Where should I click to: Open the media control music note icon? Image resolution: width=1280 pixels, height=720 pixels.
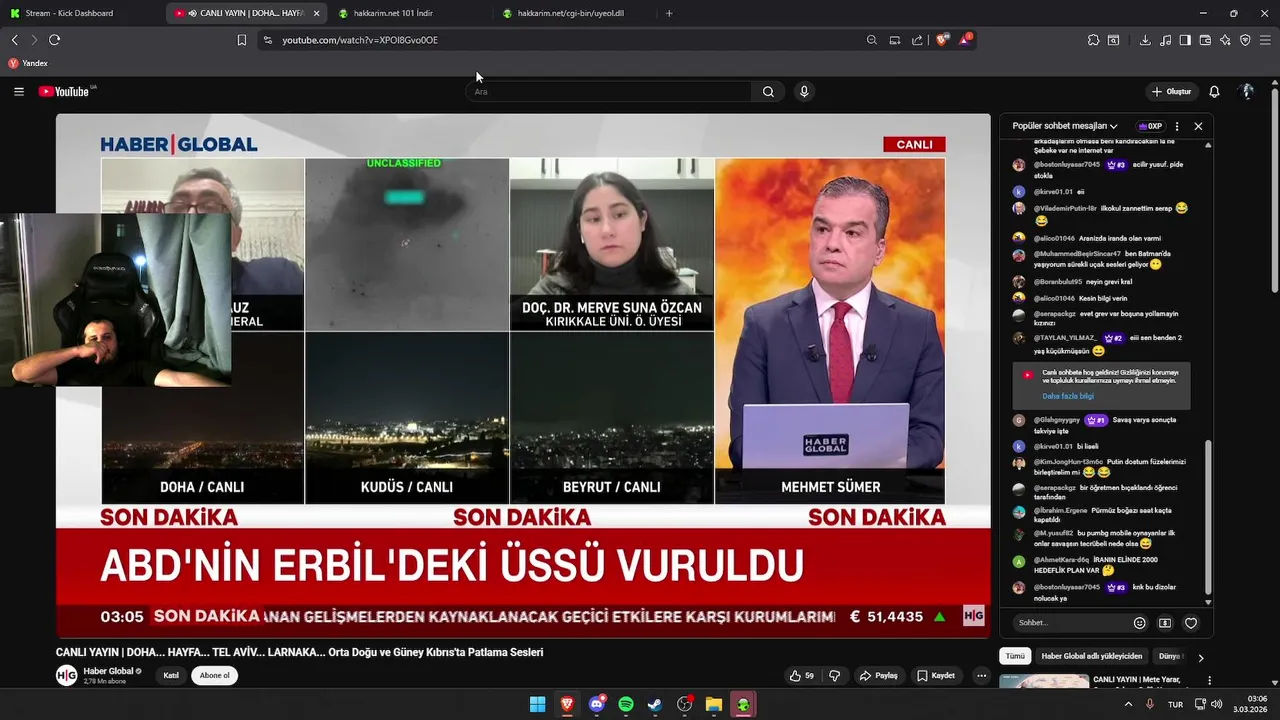point(1165,40)
